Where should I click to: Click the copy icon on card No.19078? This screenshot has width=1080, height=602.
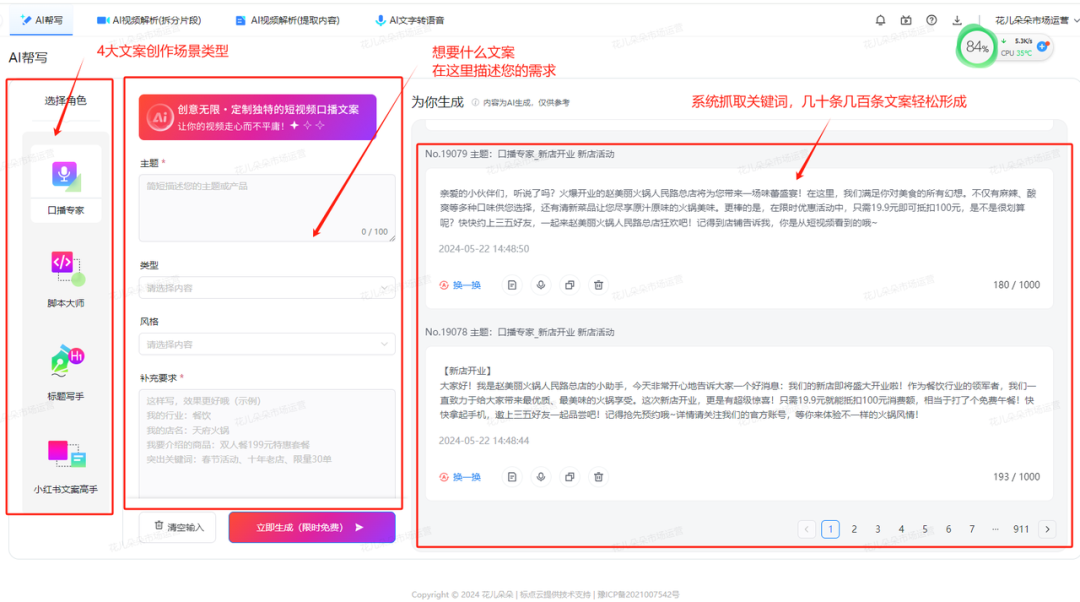coord(570,477)
